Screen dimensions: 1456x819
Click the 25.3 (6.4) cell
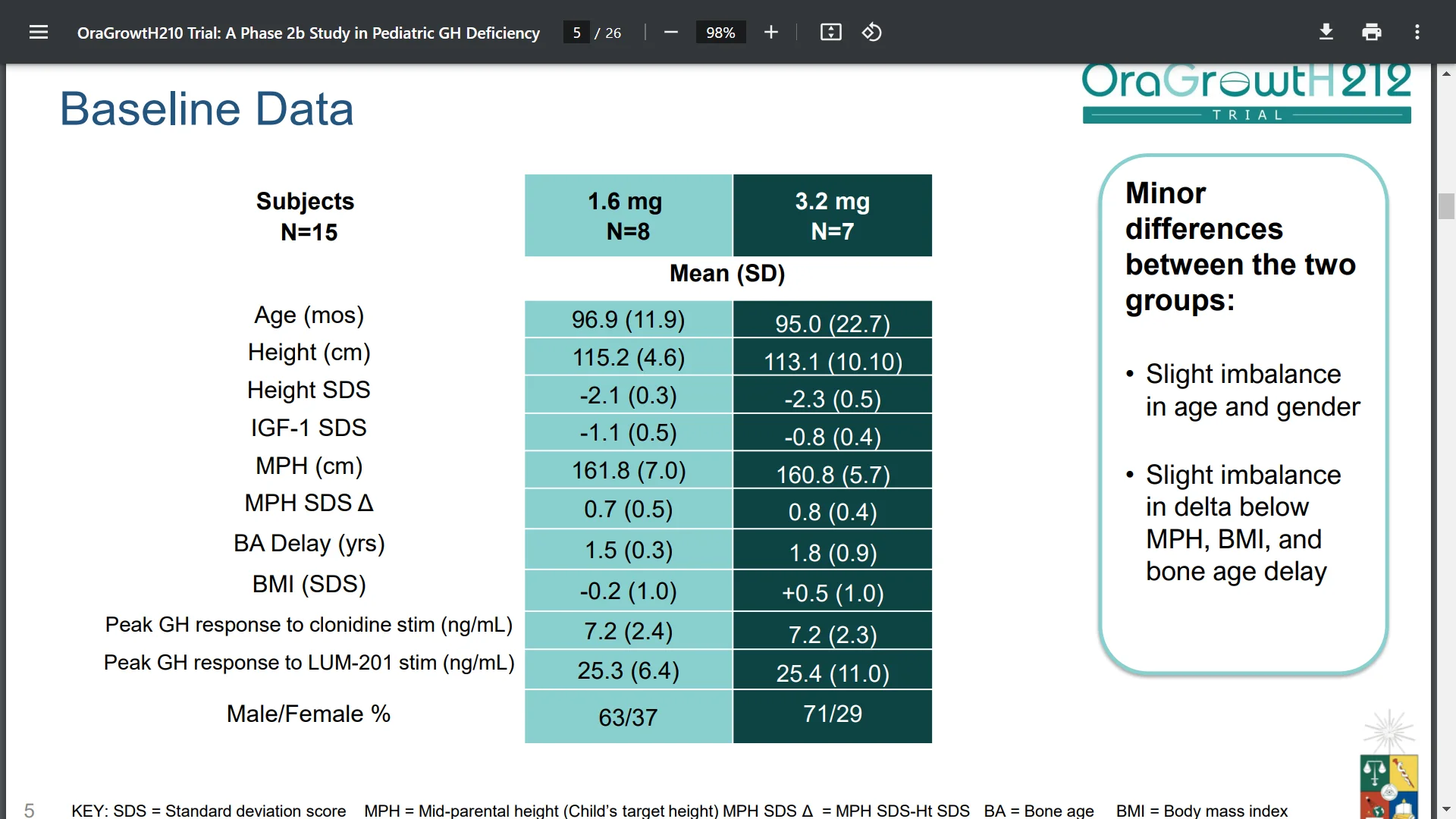pos(628,670)
